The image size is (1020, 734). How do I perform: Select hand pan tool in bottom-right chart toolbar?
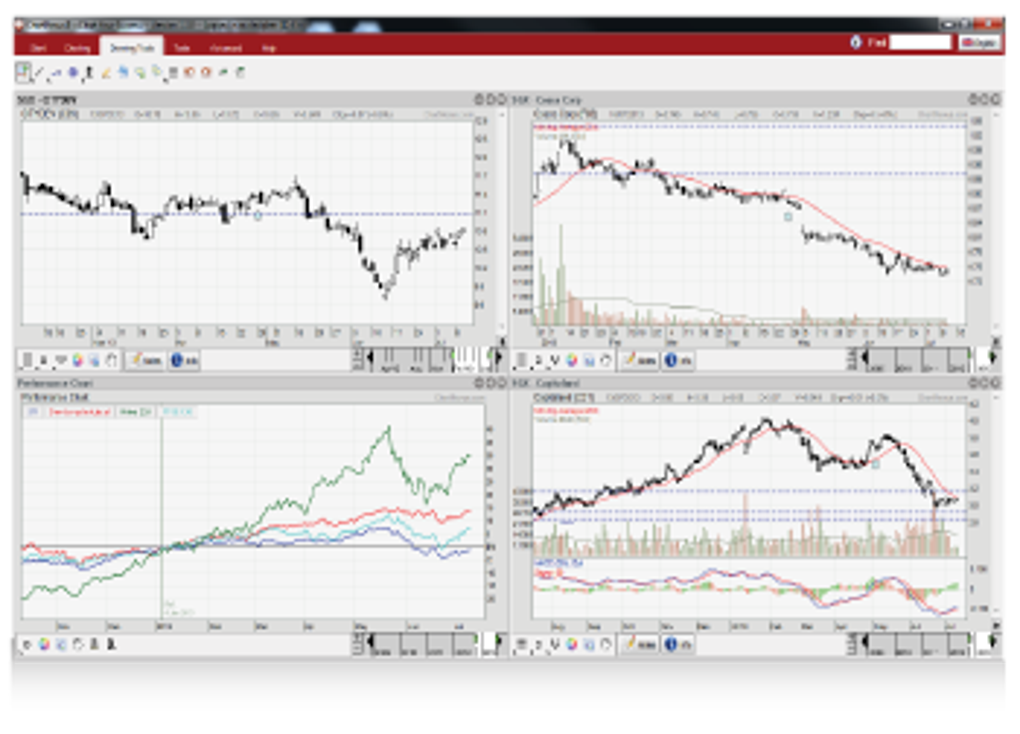pos(606,644)
